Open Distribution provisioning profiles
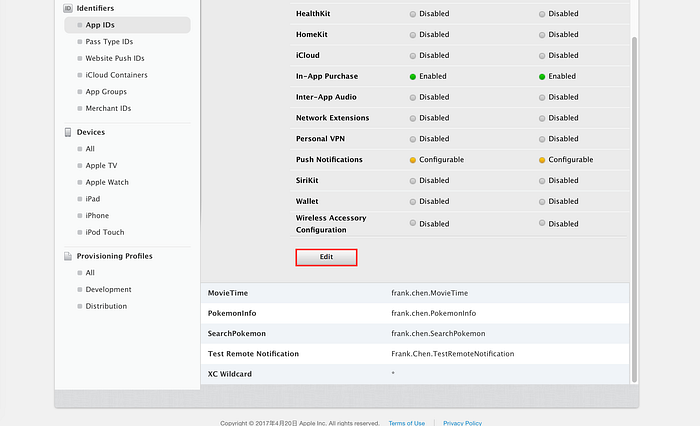 point(106,306)
